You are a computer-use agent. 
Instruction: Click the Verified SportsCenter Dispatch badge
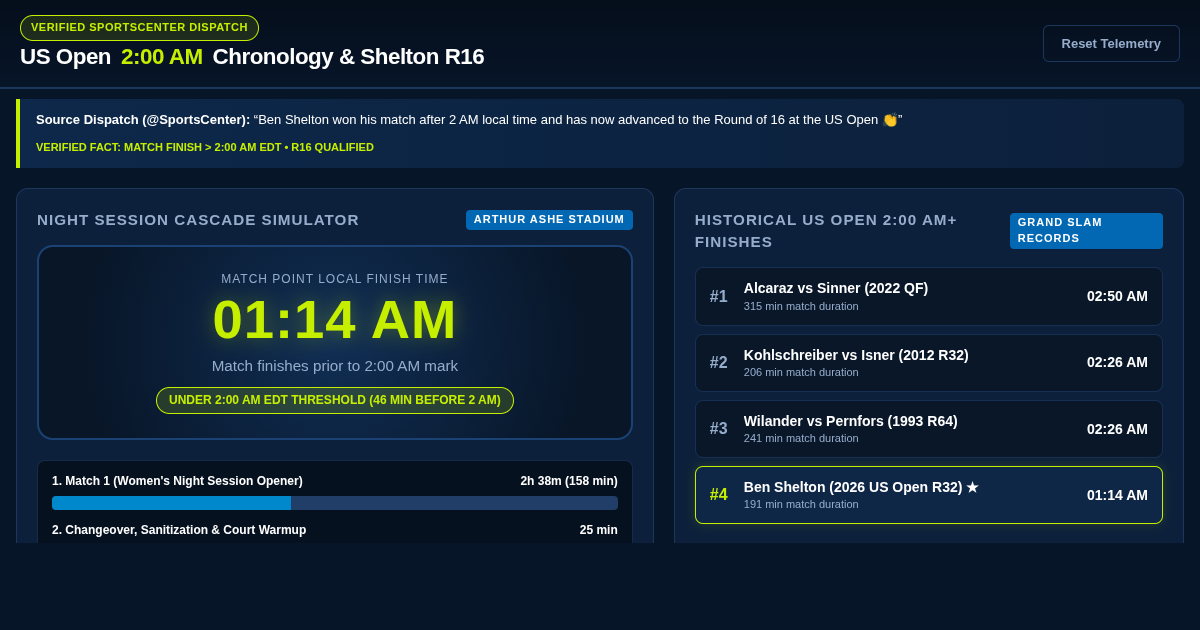point(139,28)
